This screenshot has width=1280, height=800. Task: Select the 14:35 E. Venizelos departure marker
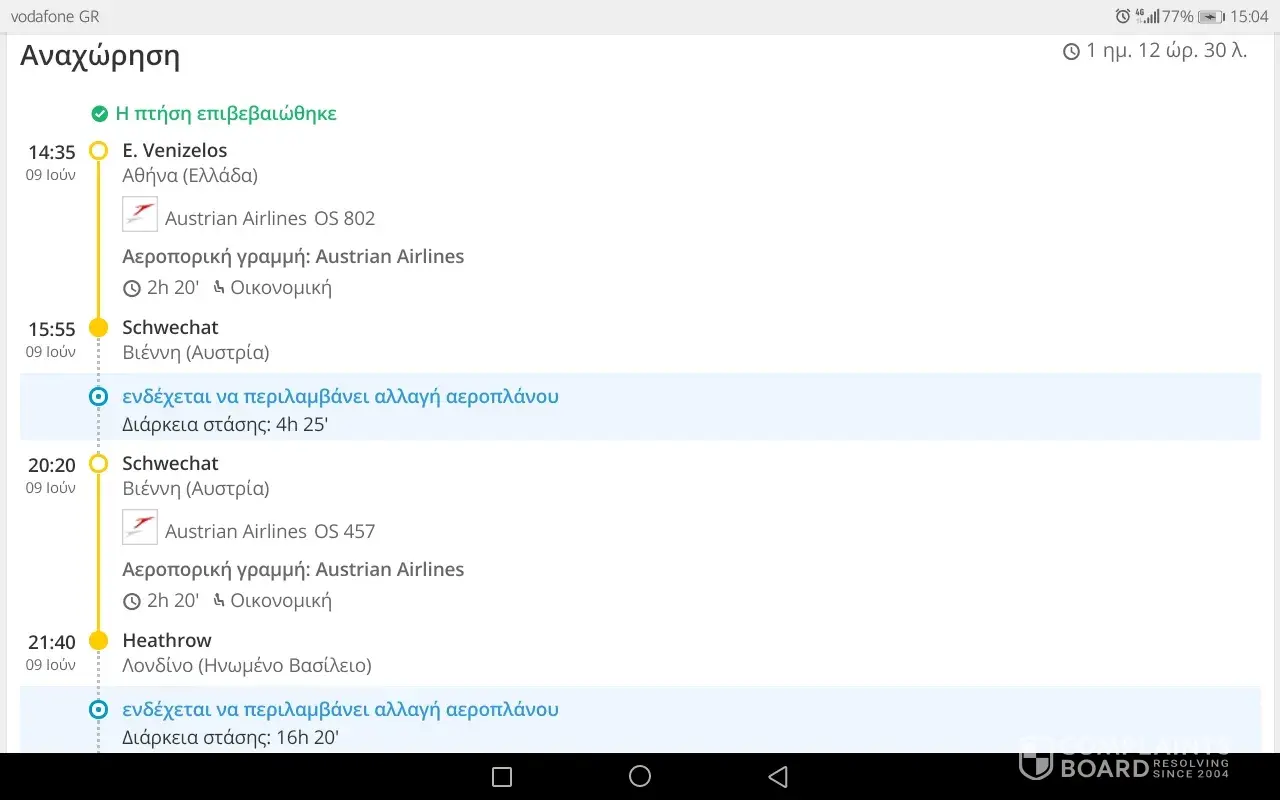coord(98,151)
